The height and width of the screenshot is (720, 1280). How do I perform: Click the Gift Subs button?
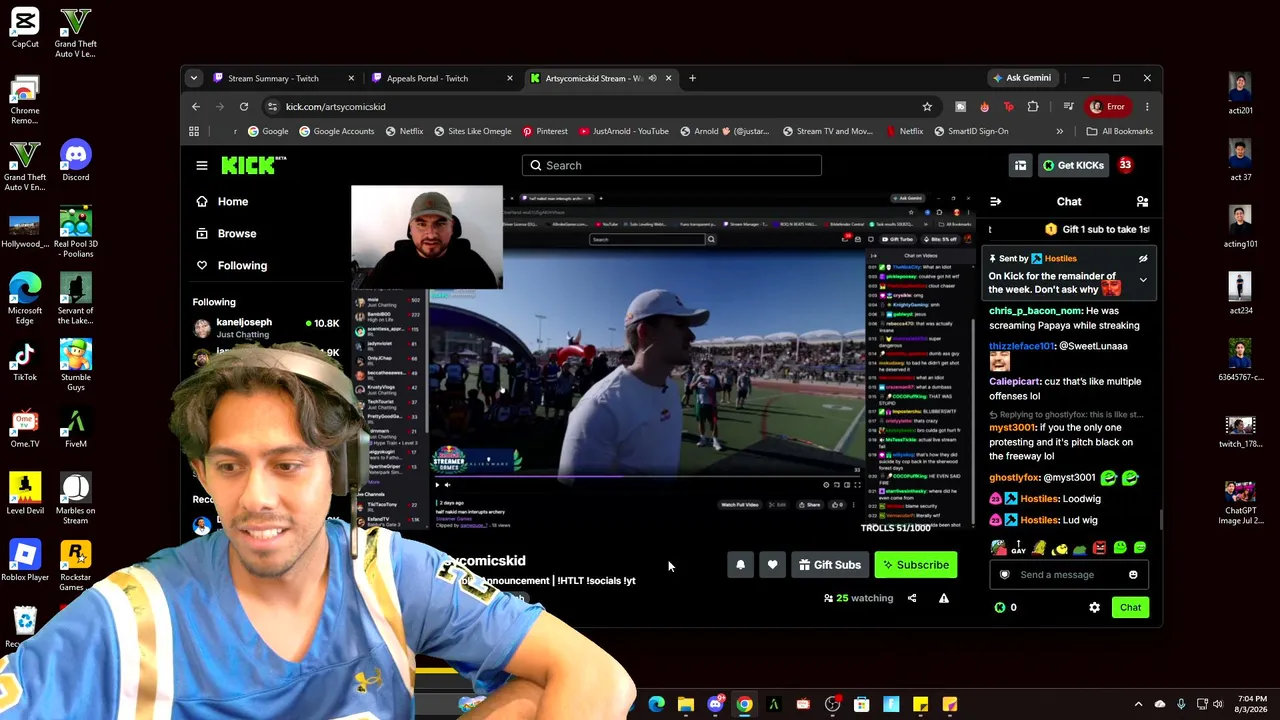pyautogui.click(x=829, y=565)
